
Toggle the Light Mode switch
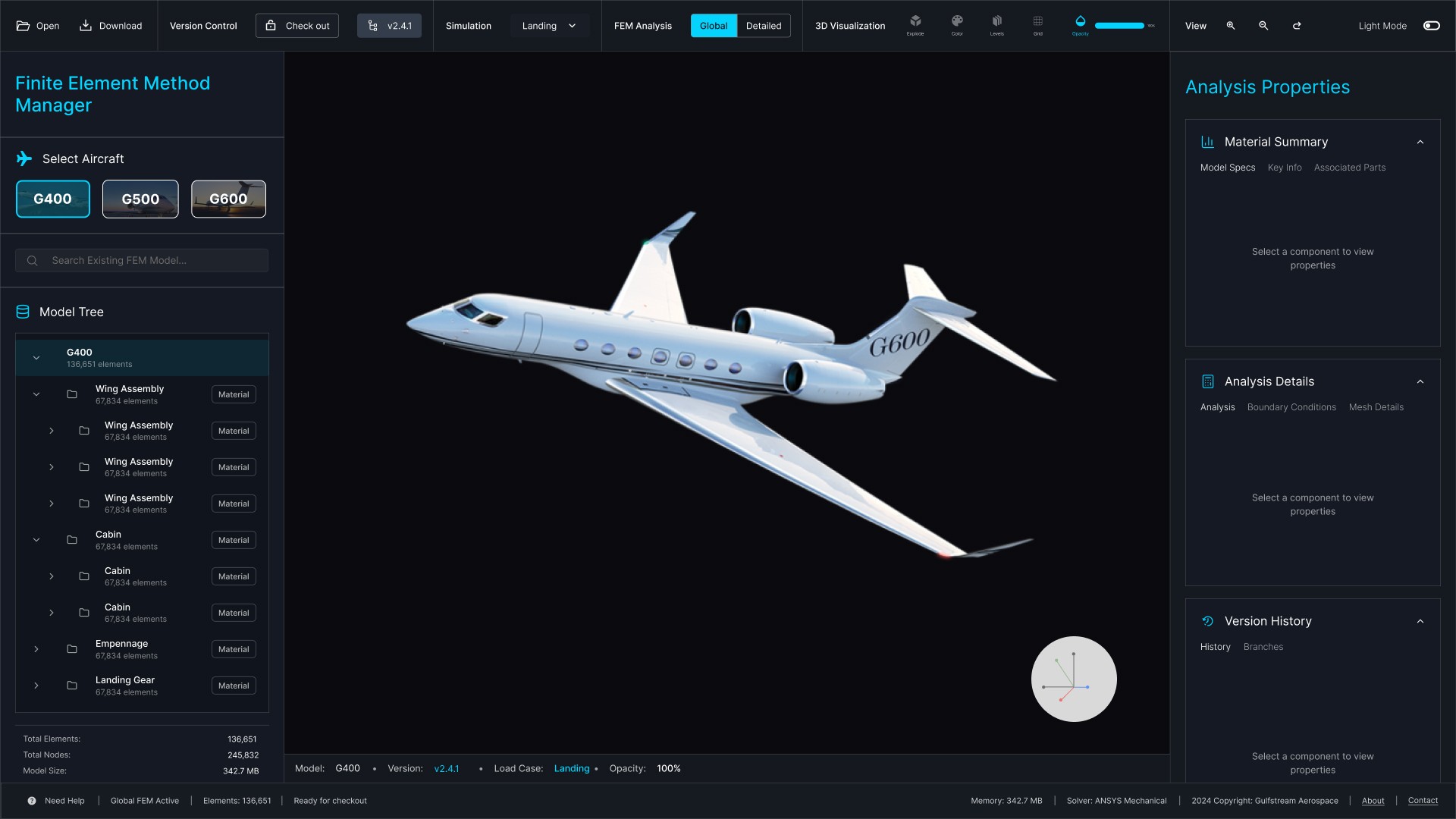(x=1431, y=26)
